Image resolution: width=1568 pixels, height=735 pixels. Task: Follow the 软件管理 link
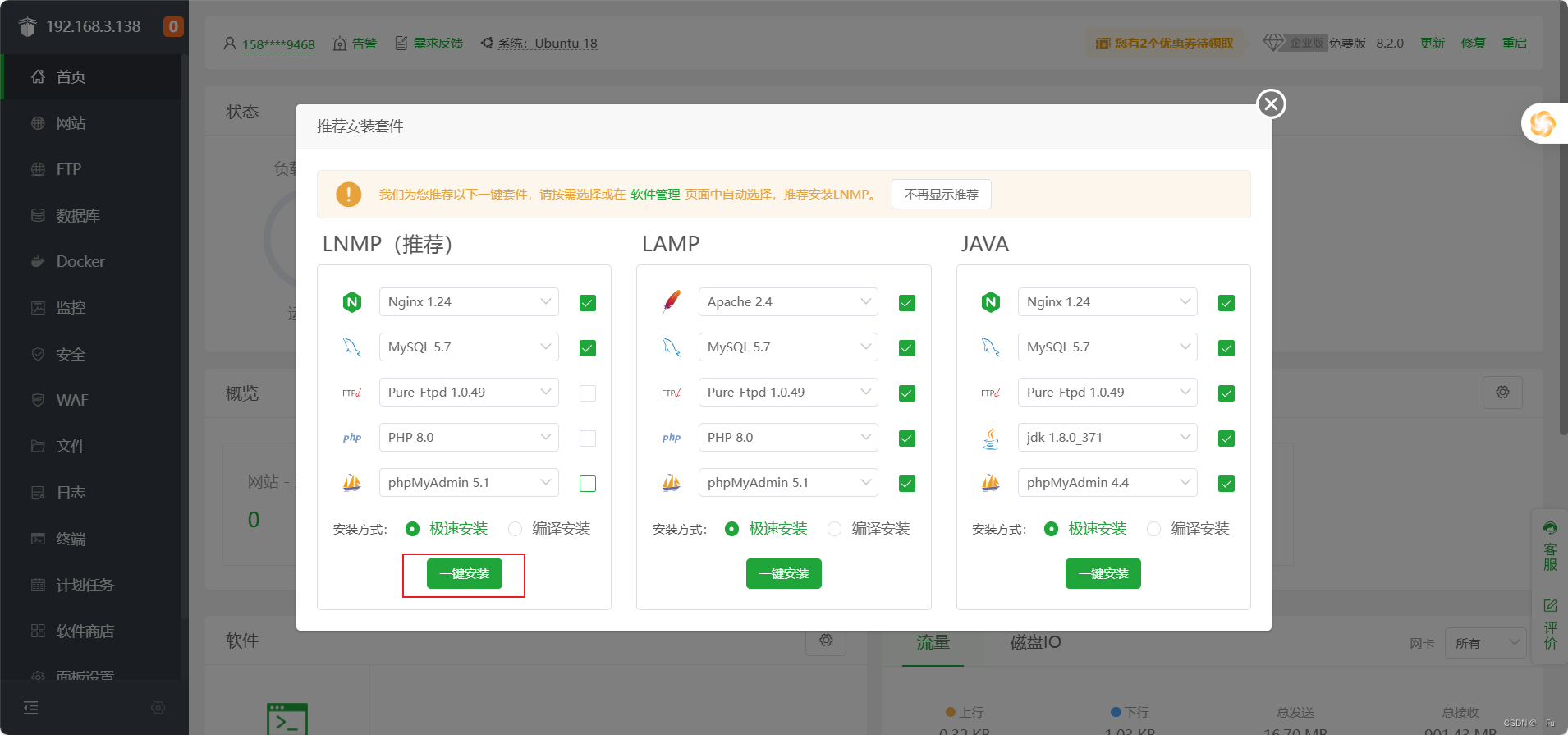click(655, 195)
